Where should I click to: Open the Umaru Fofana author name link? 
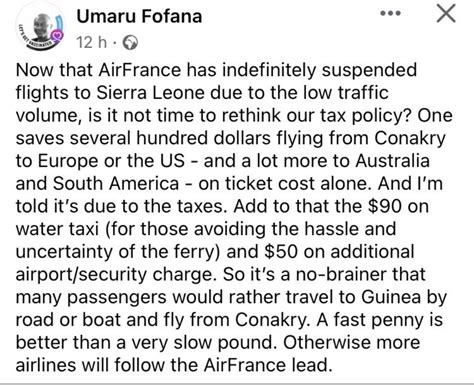(x=139, y=16)
